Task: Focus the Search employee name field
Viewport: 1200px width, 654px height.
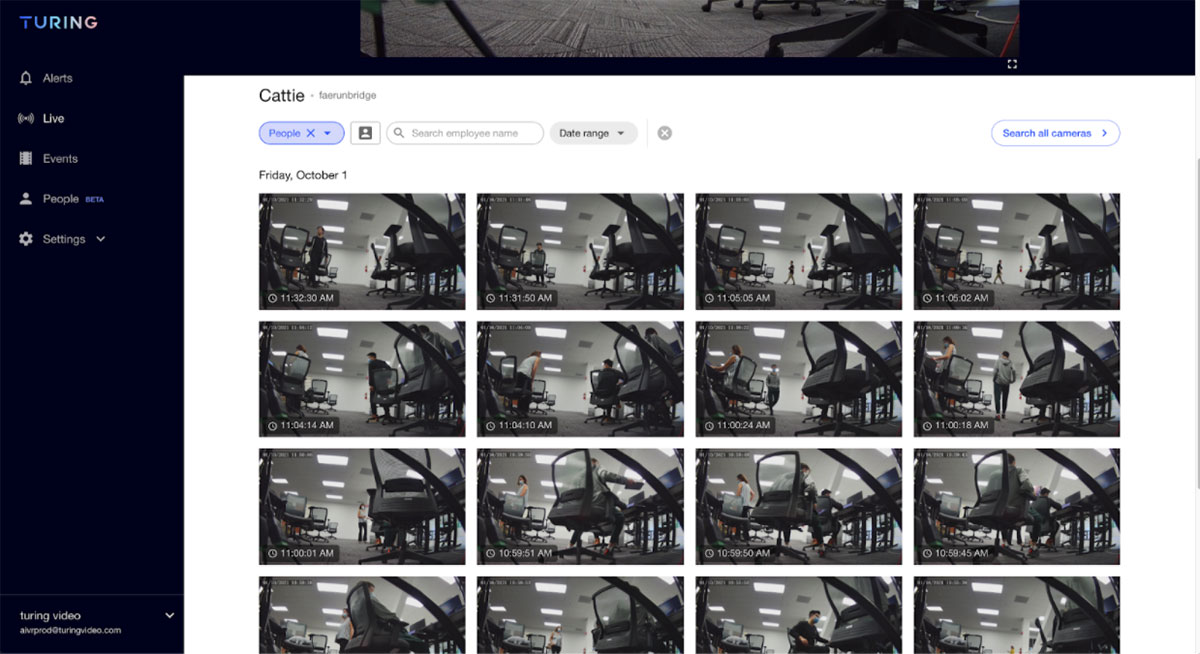Action: coord(465,133)
